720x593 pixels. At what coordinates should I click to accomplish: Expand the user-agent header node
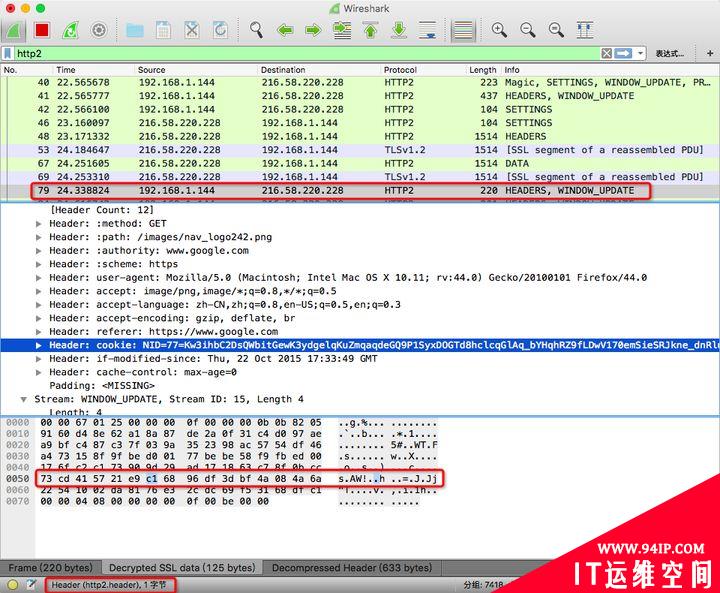click(39, 278)
